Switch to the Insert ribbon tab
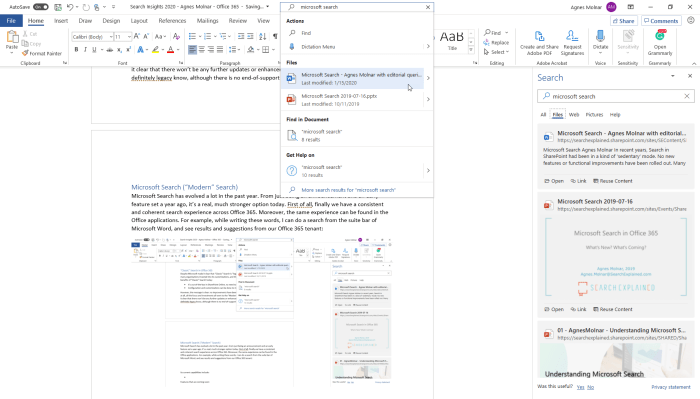 61,21
